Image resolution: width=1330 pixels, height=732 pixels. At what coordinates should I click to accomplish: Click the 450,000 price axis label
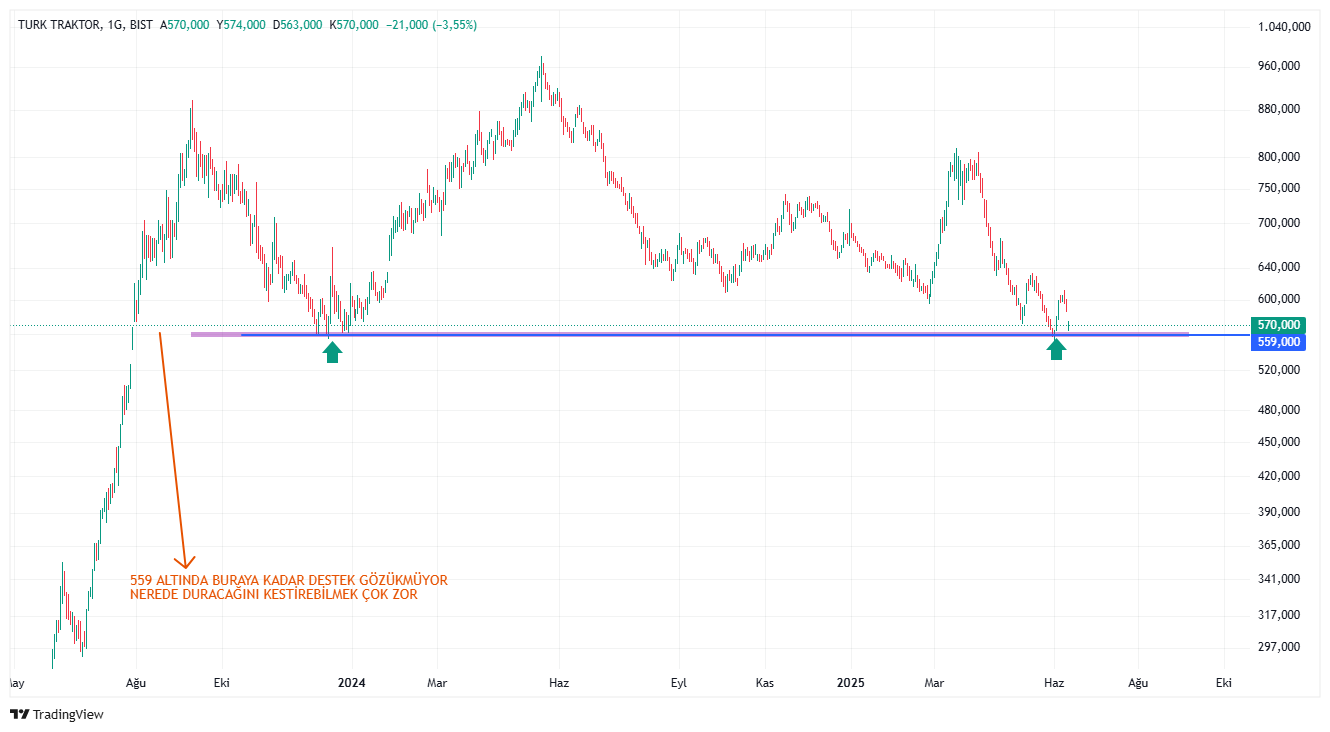[1279, 442]
